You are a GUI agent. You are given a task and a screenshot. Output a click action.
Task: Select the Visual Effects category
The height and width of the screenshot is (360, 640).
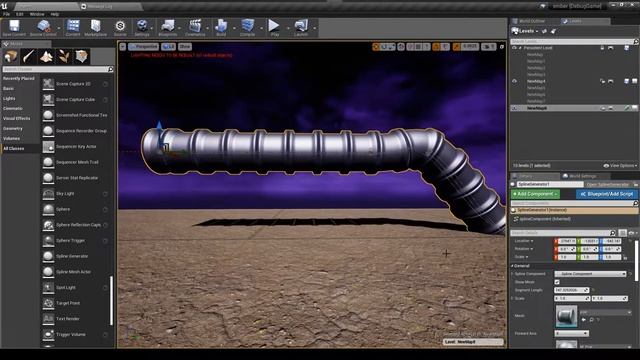17,118
